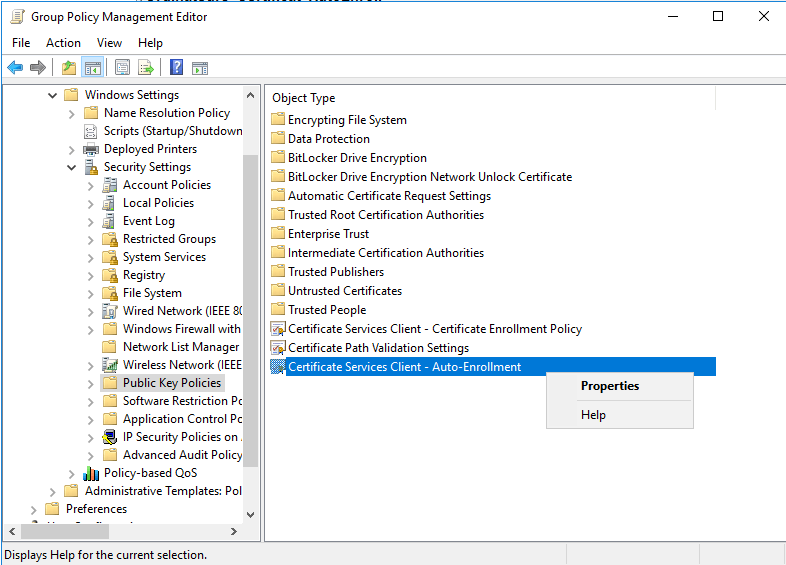Select Trusted People entry
The height and width of the screenshot is (565, 786).
pos(327,310)
